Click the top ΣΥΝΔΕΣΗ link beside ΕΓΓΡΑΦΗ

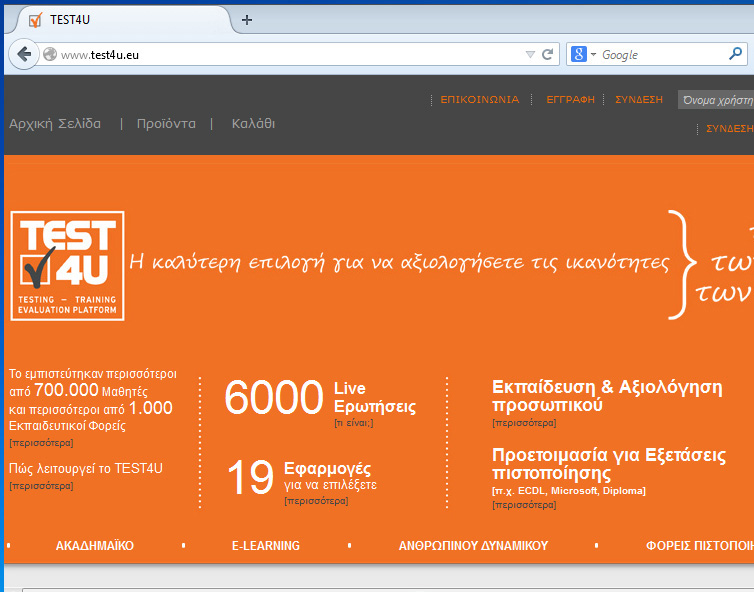(x=639, y=100)
